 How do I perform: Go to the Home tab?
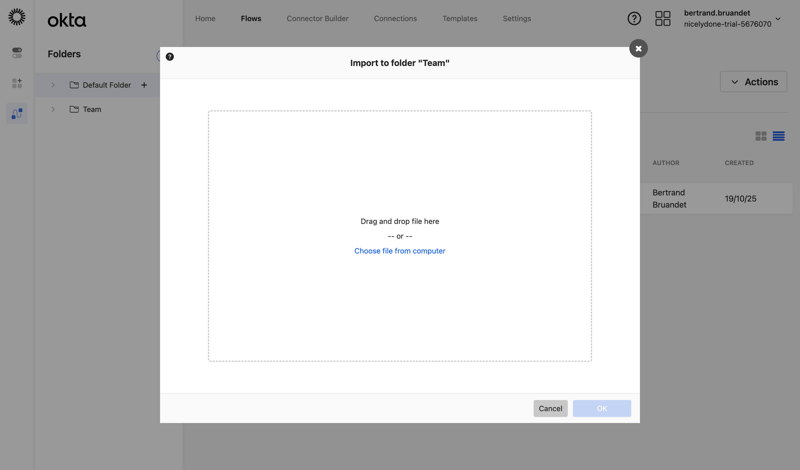(205, 18)
